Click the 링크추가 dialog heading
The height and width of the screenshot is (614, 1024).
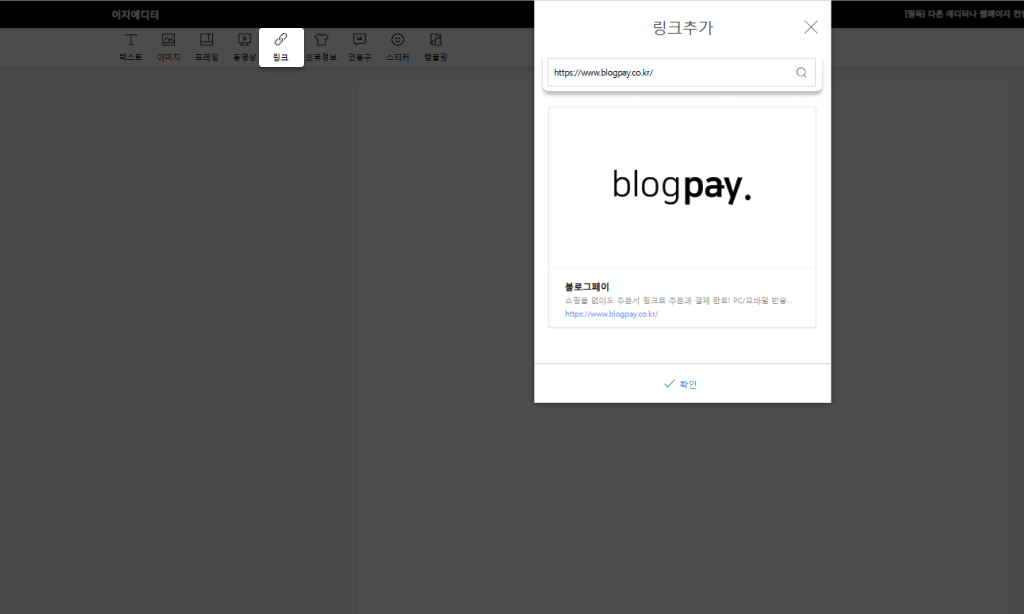(x=682, y=27)
